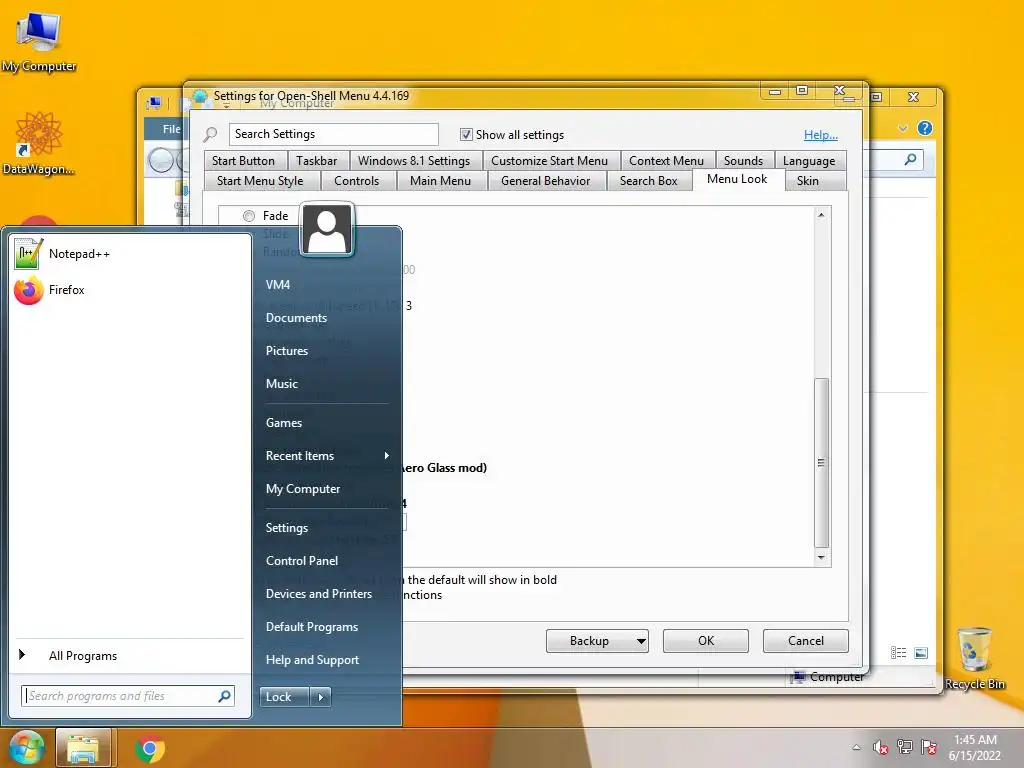
Task: Click the Lock button
Action: pyautogui.click(x=285, y=697)
